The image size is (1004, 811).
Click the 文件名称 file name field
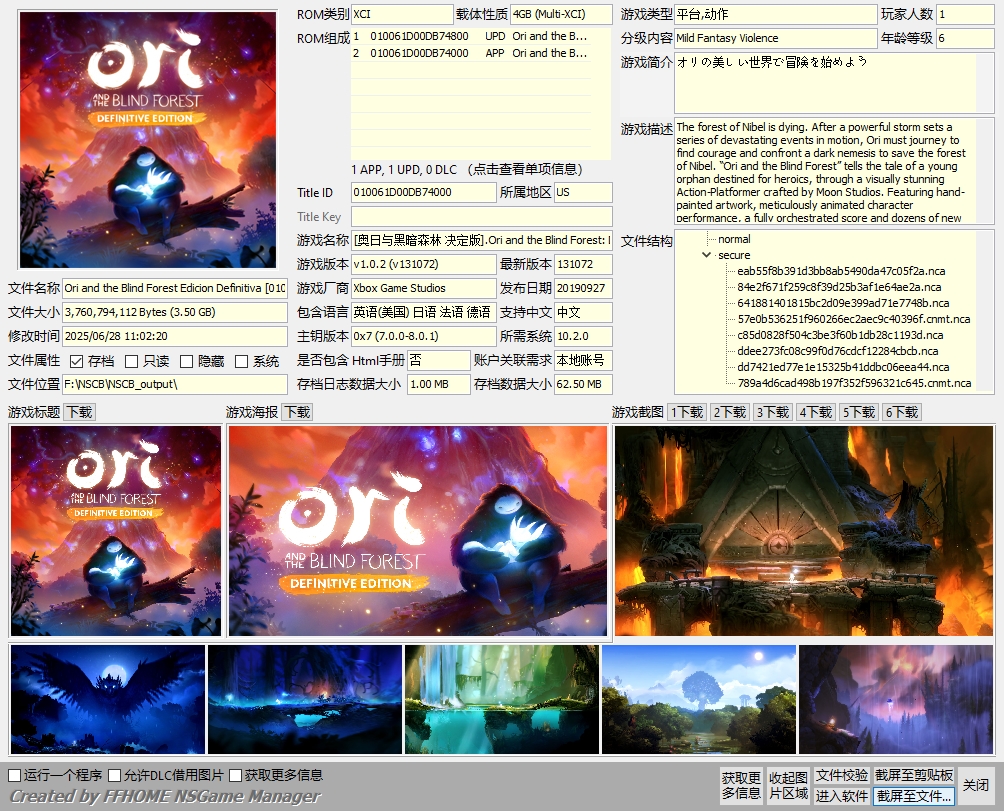pyautogui.click(x=175, y=288)
